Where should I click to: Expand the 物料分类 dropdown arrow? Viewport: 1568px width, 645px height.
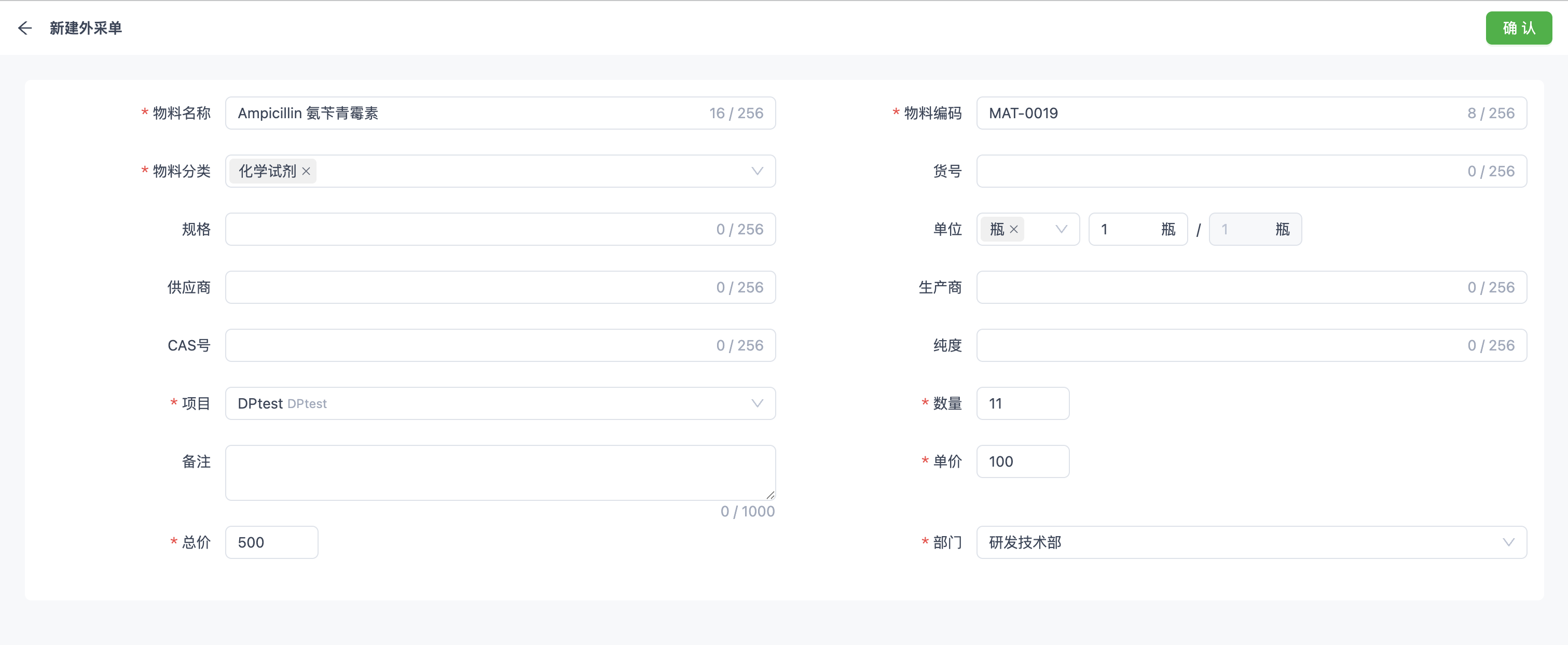[757, 172]
